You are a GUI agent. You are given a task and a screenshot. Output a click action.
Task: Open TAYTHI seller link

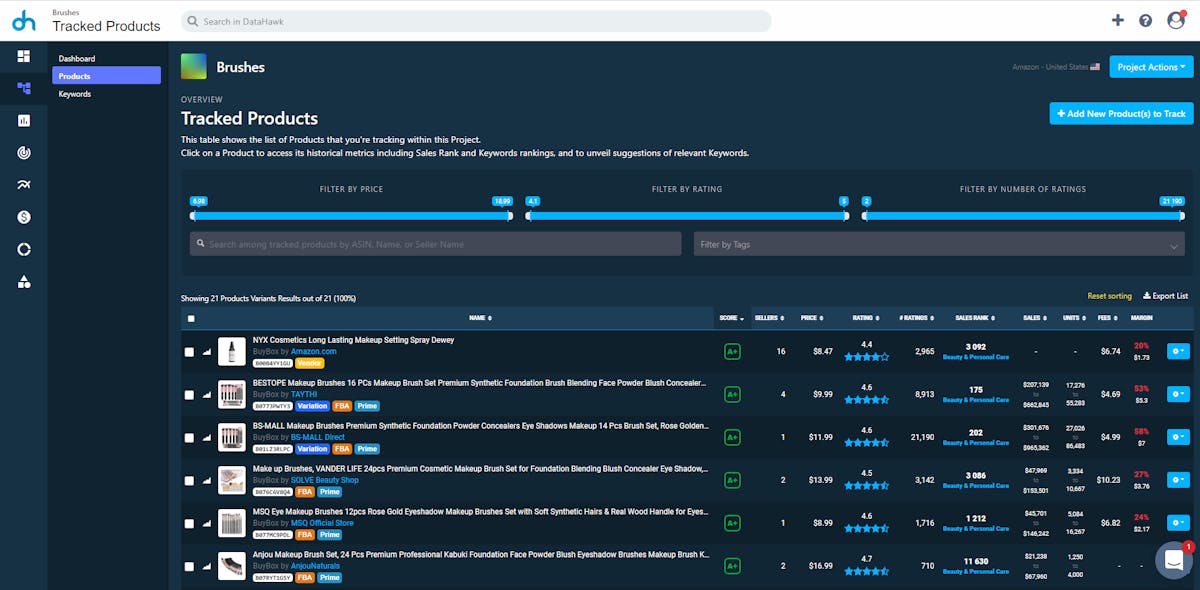click(x=304, y=394)
